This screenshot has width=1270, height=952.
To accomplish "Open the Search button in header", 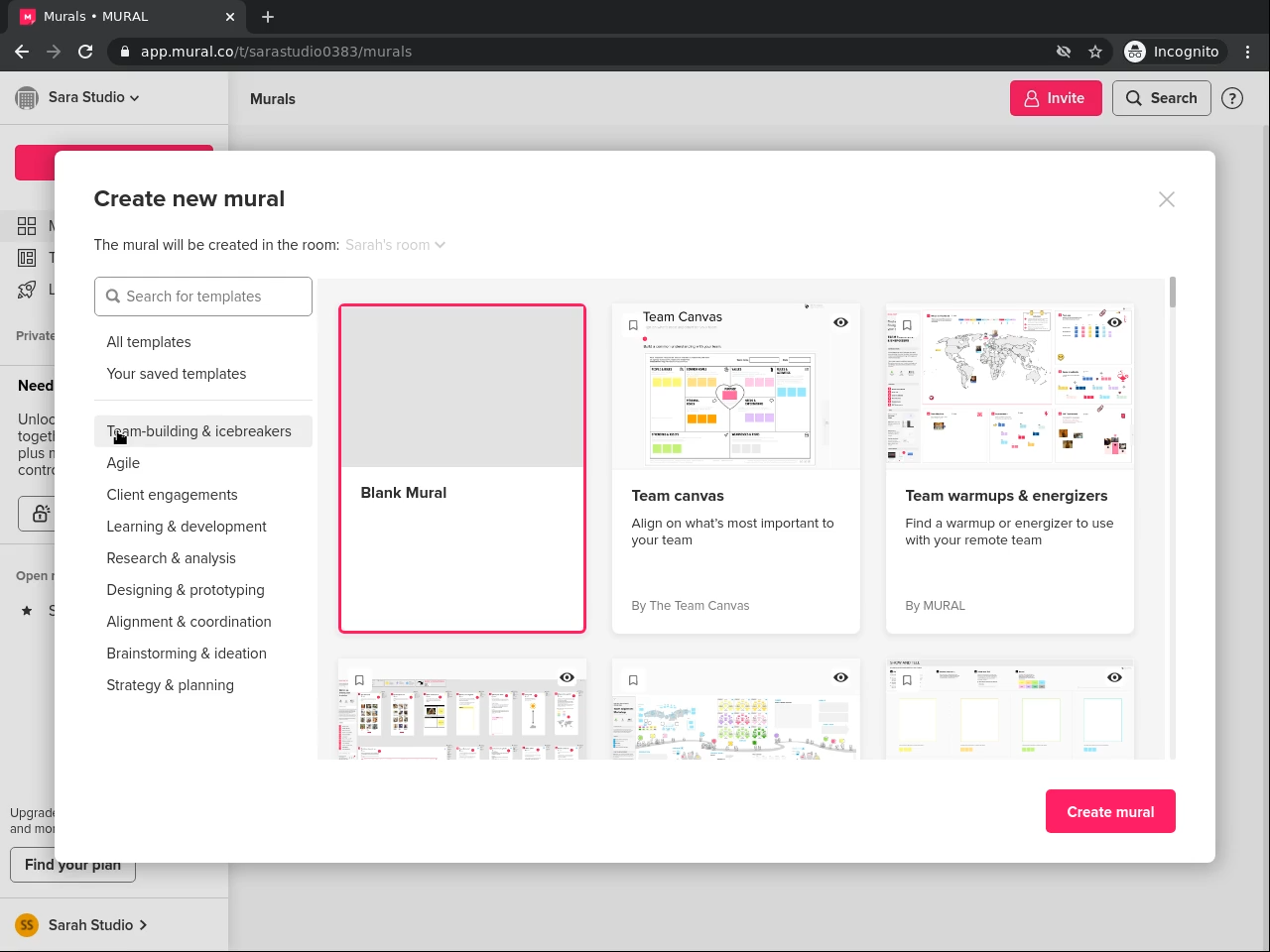I will click(1162, 98).
